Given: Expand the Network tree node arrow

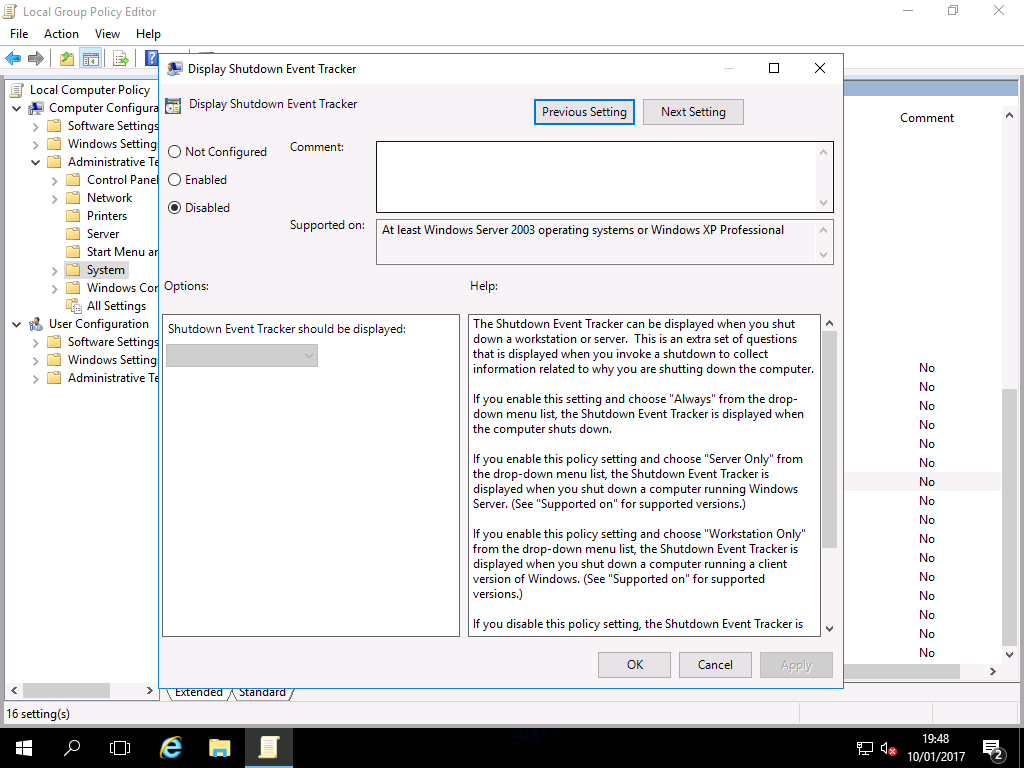Looking at the screenshot, I should [55, 199].
